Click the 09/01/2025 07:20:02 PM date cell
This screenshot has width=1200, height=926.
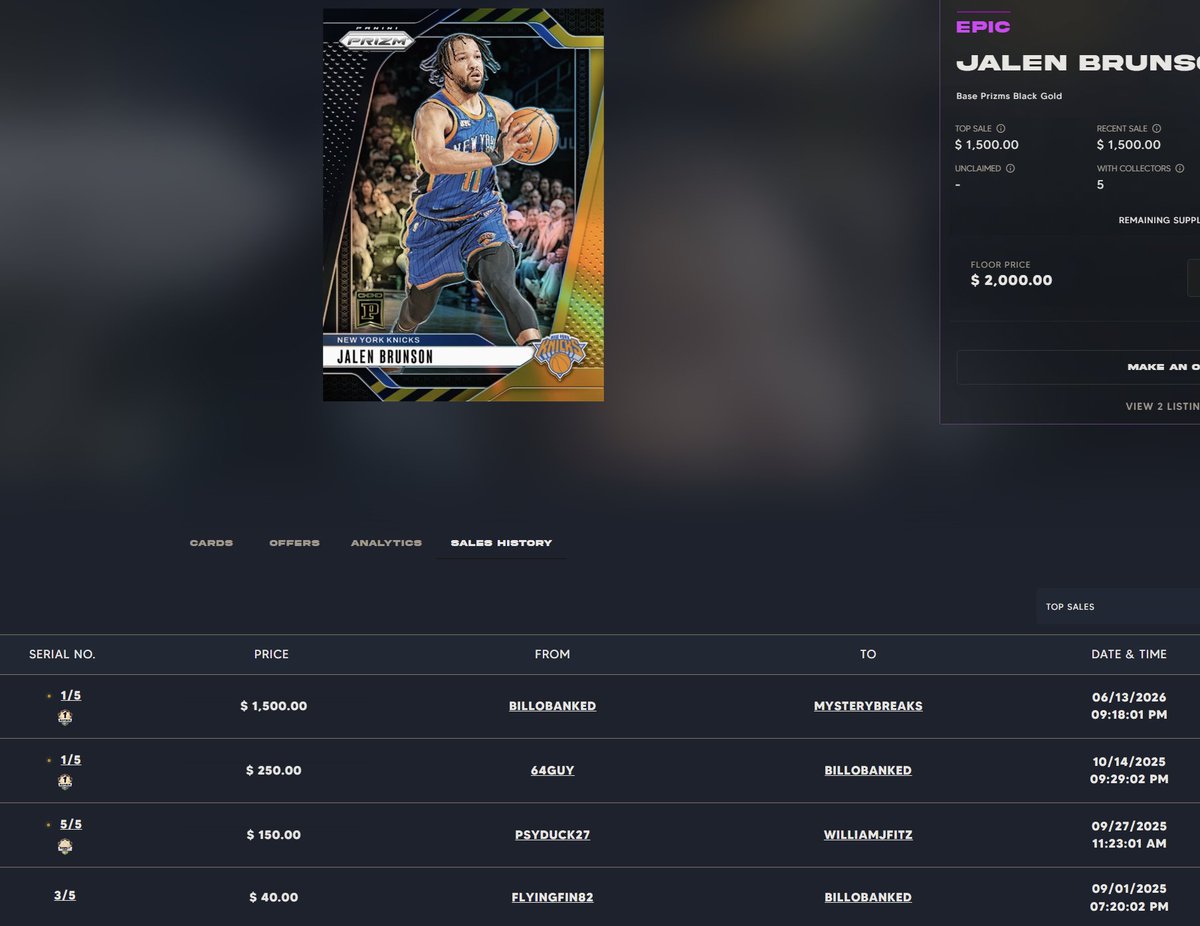[1128, 898]
